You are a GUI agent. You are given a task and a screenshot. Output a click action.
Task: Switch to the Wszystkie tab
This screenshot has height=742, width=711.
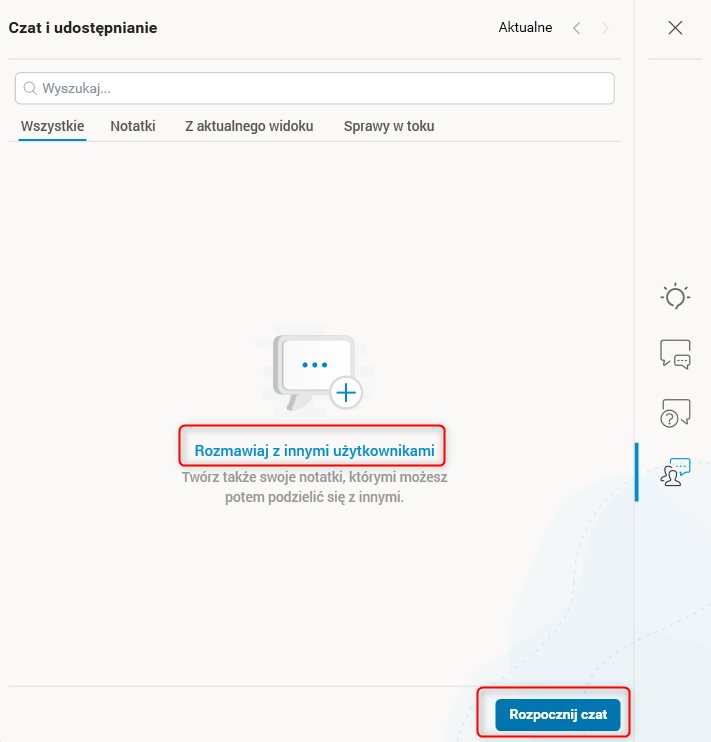pos(53,126)
